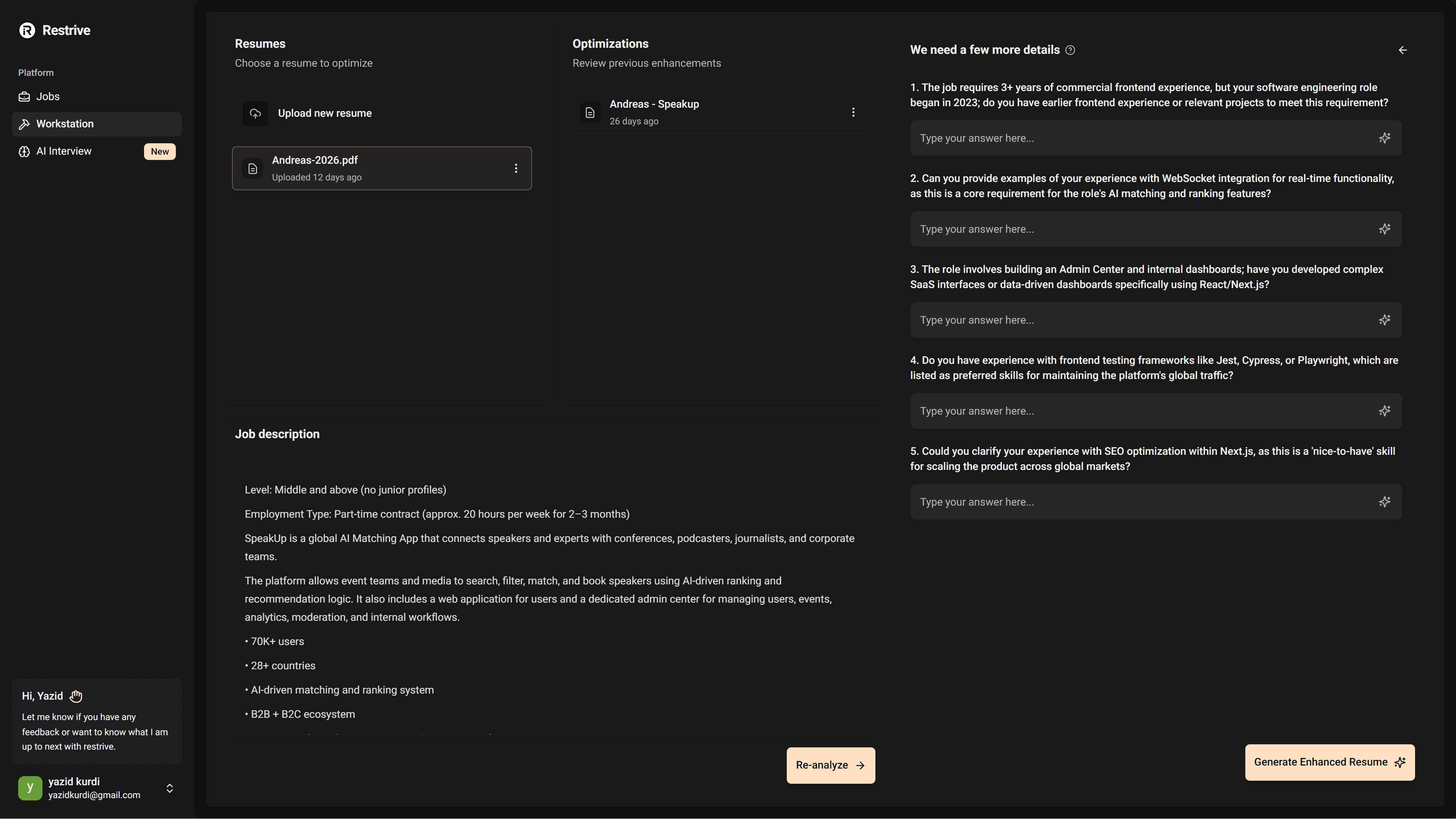This screenshot has height=819, width=1456.
Task: Expand the account chevron near yazid kurdi
Action: point(169,788)
